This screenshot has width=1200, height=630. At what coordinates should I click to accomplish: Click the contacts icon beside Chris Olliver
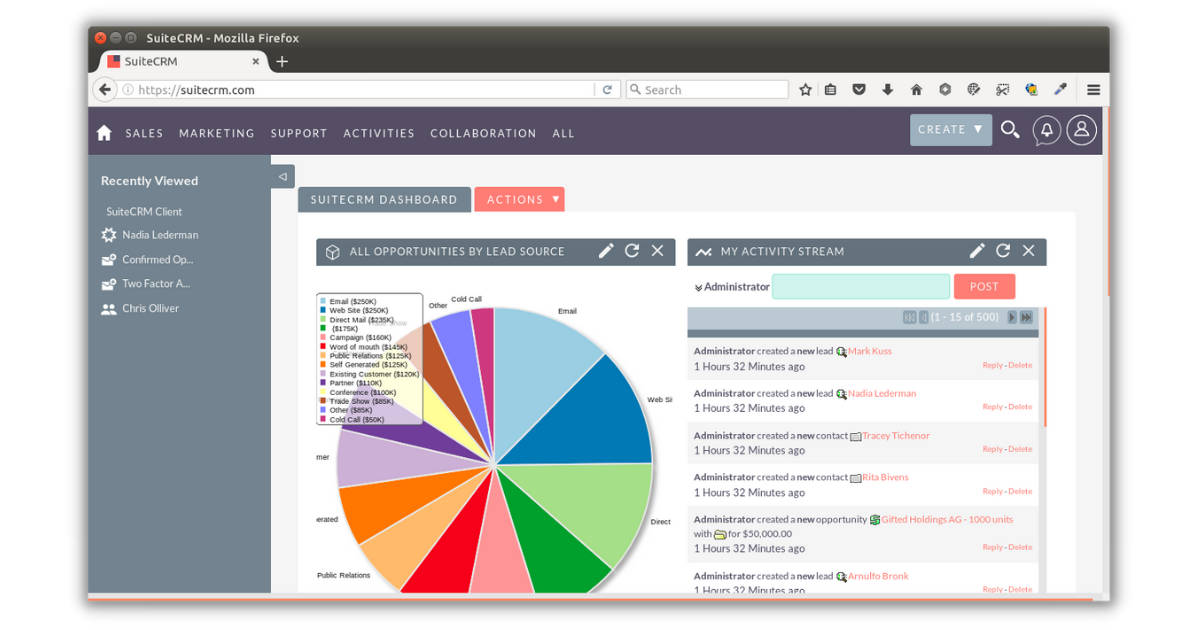click(x=110, y=307)
